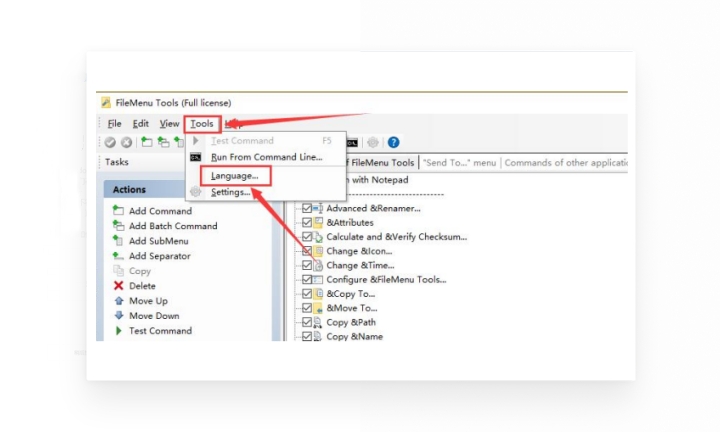Click the Calculate and Verify Checksum icon
This screenshot has height=432, width=720.
[318, 237]
